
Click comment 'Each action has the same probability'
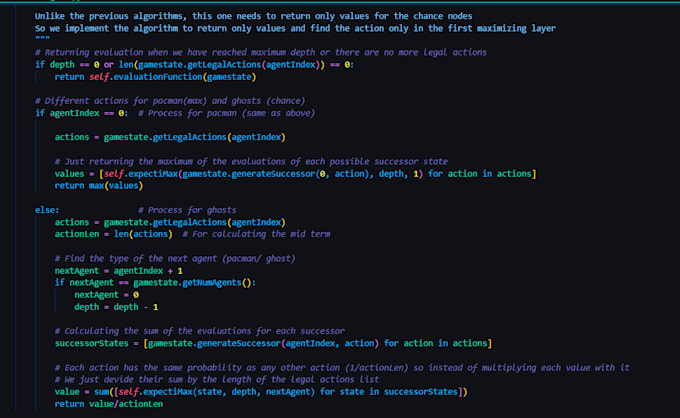(342, 367)
